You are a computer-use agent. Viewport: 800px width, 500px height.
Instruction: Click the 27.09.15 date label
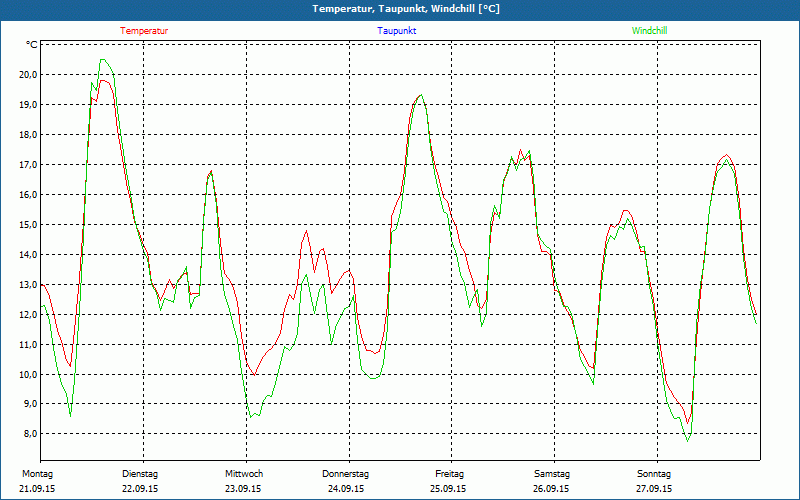(x=654, y=489)
